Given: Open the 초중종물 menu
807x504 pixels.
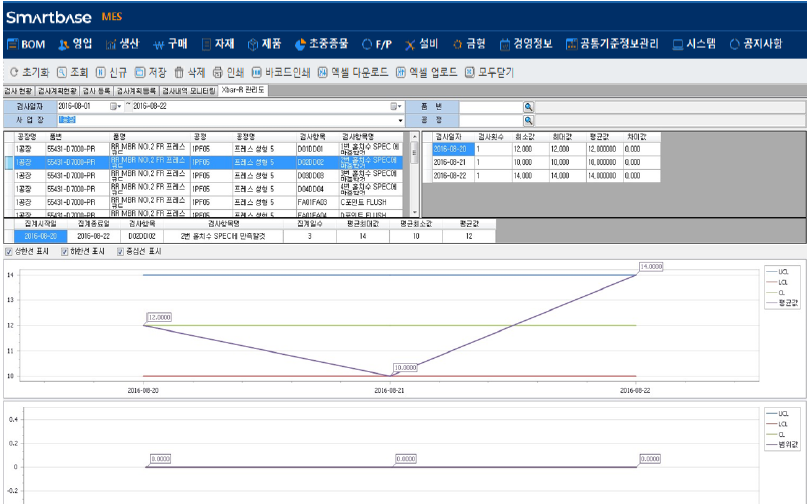Looking at the screenshot, I should [321, 44].
